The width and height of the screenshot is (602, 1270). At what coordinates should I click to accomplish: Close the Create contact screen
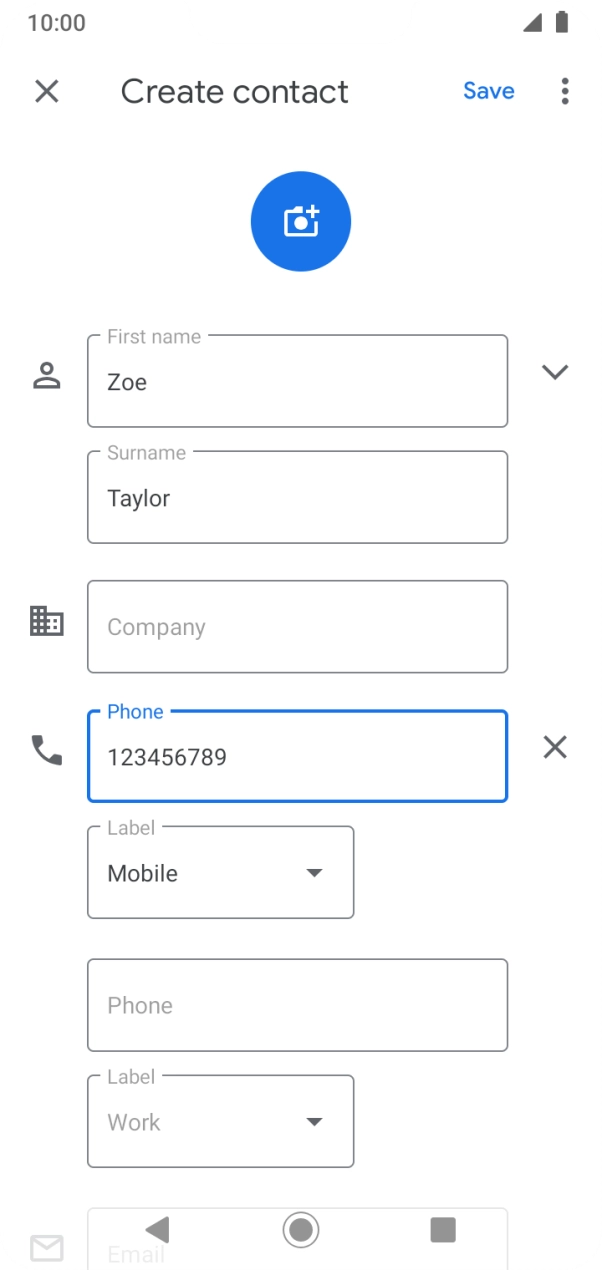tap(47, 92)
